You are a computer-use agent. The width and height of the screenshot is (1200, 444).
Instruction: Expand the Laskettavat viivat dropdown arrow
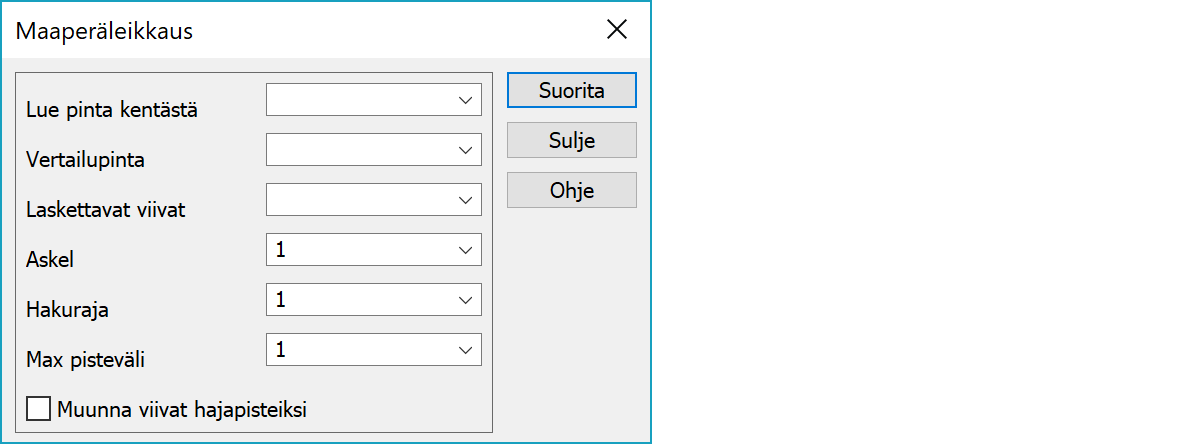(x=465, y=200)
